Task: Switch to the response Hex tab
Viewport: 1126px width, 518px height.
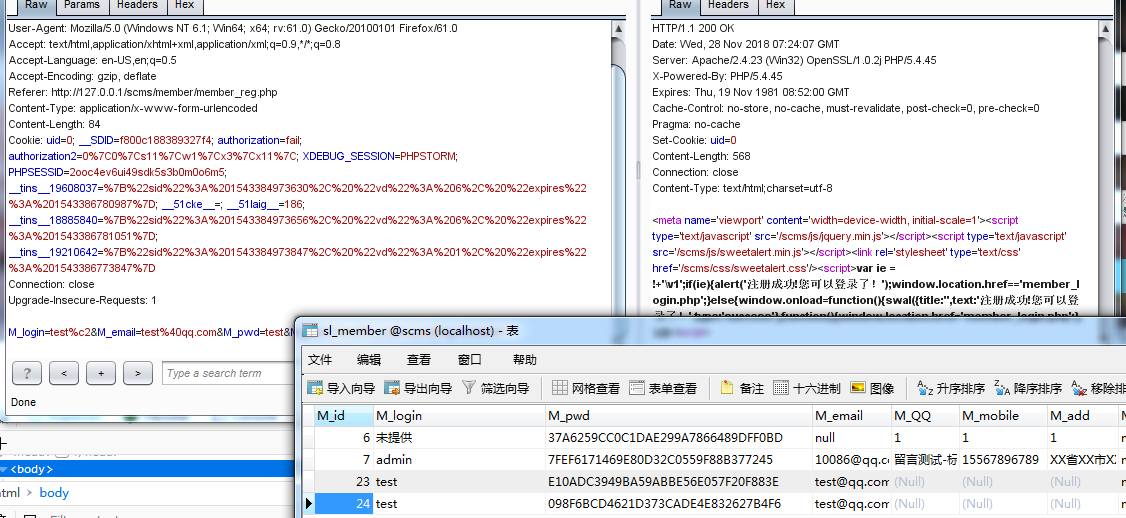Action: [776, 6]
